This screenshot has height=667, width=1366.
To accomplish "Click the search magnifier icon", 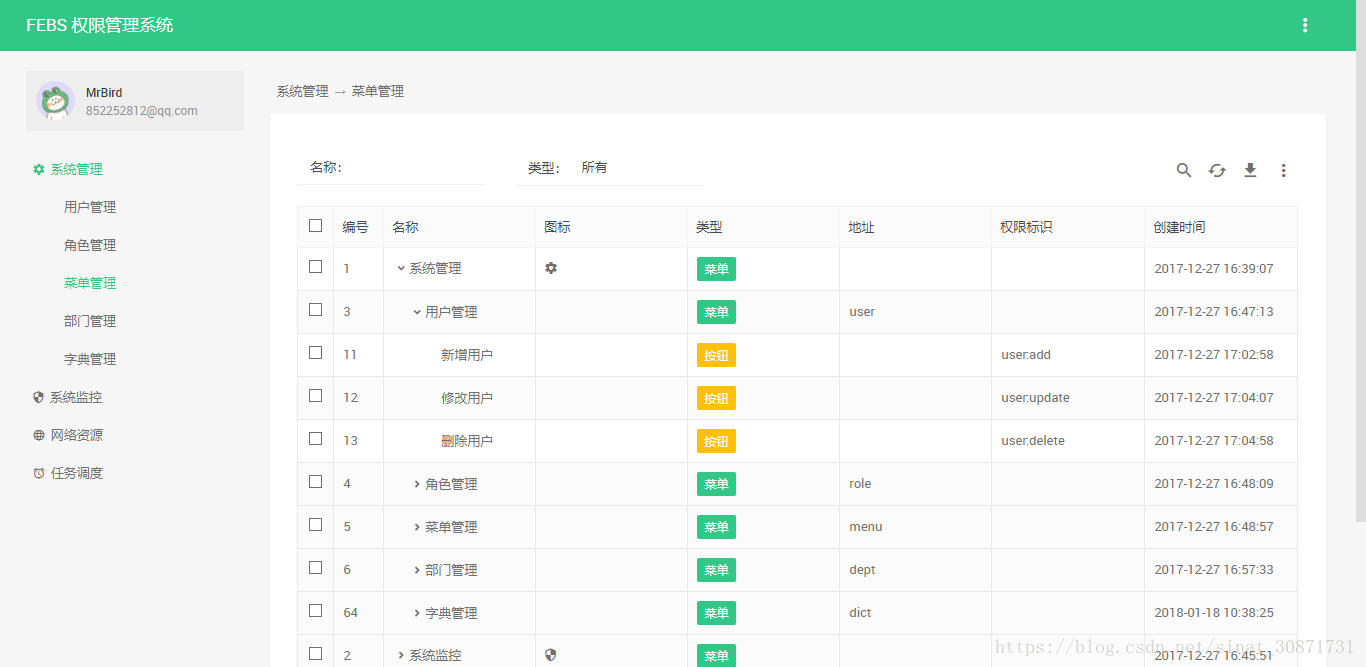I will point(1184,170).
